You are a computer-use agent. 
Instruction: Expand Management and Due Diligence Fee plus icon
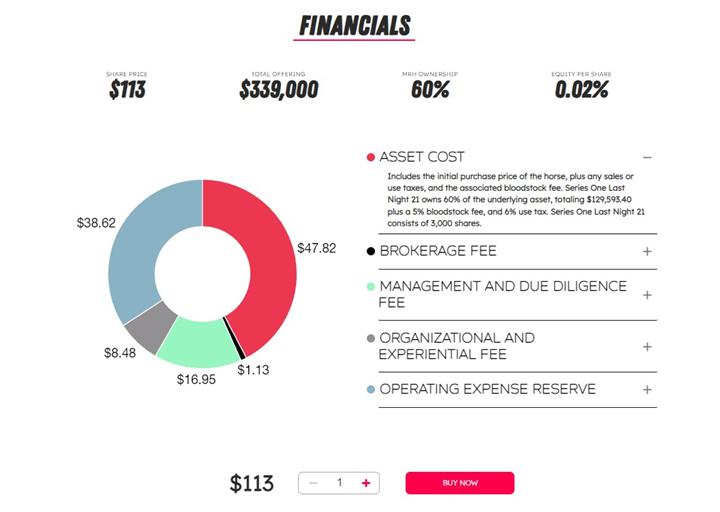point(647,295)
